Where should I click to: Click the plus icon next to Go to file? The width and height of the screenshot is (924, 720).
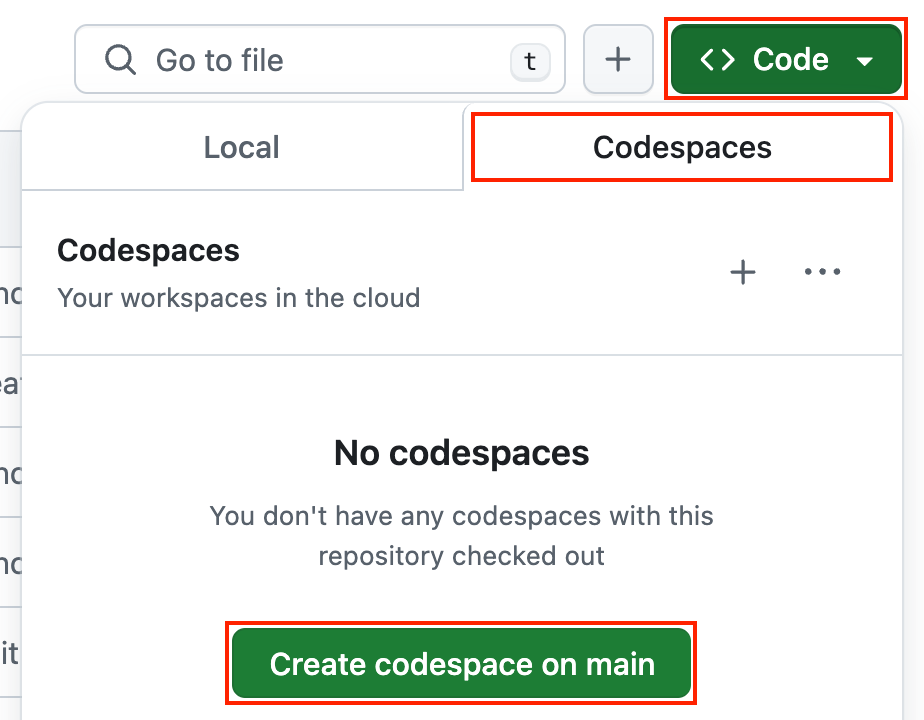point(618,59)
